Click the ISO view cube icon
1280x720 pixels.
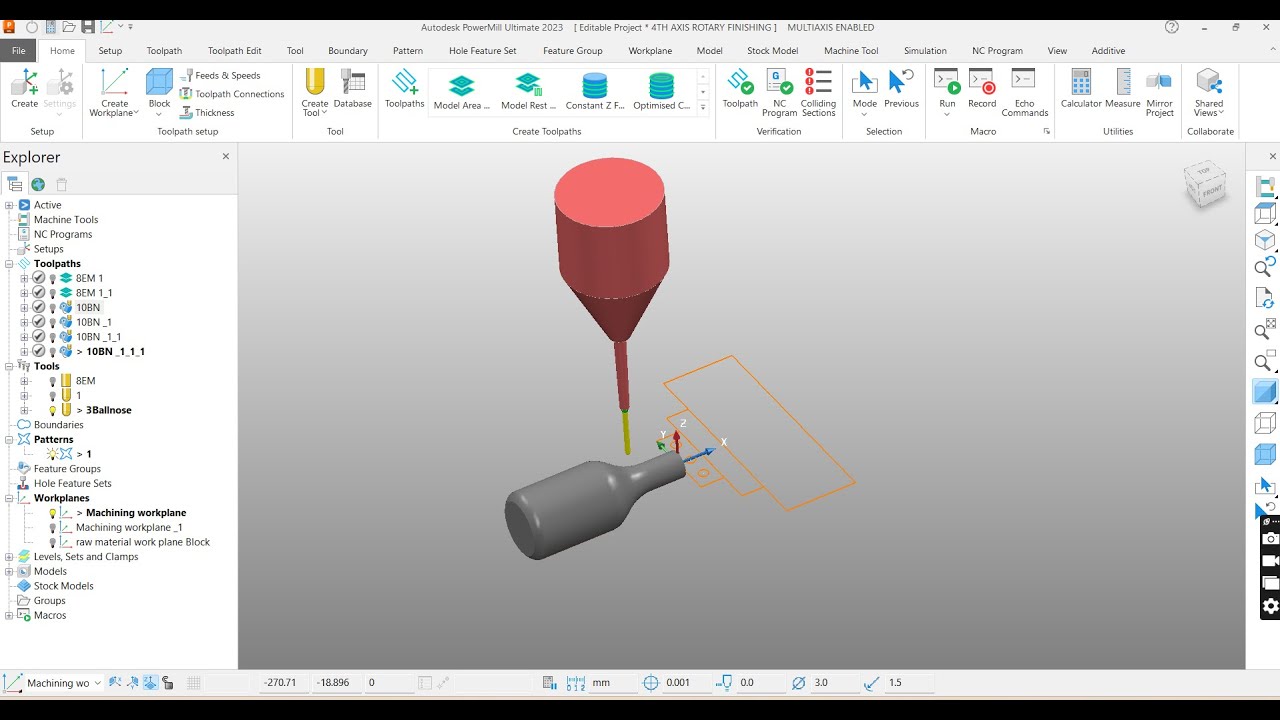point(1265,240)
